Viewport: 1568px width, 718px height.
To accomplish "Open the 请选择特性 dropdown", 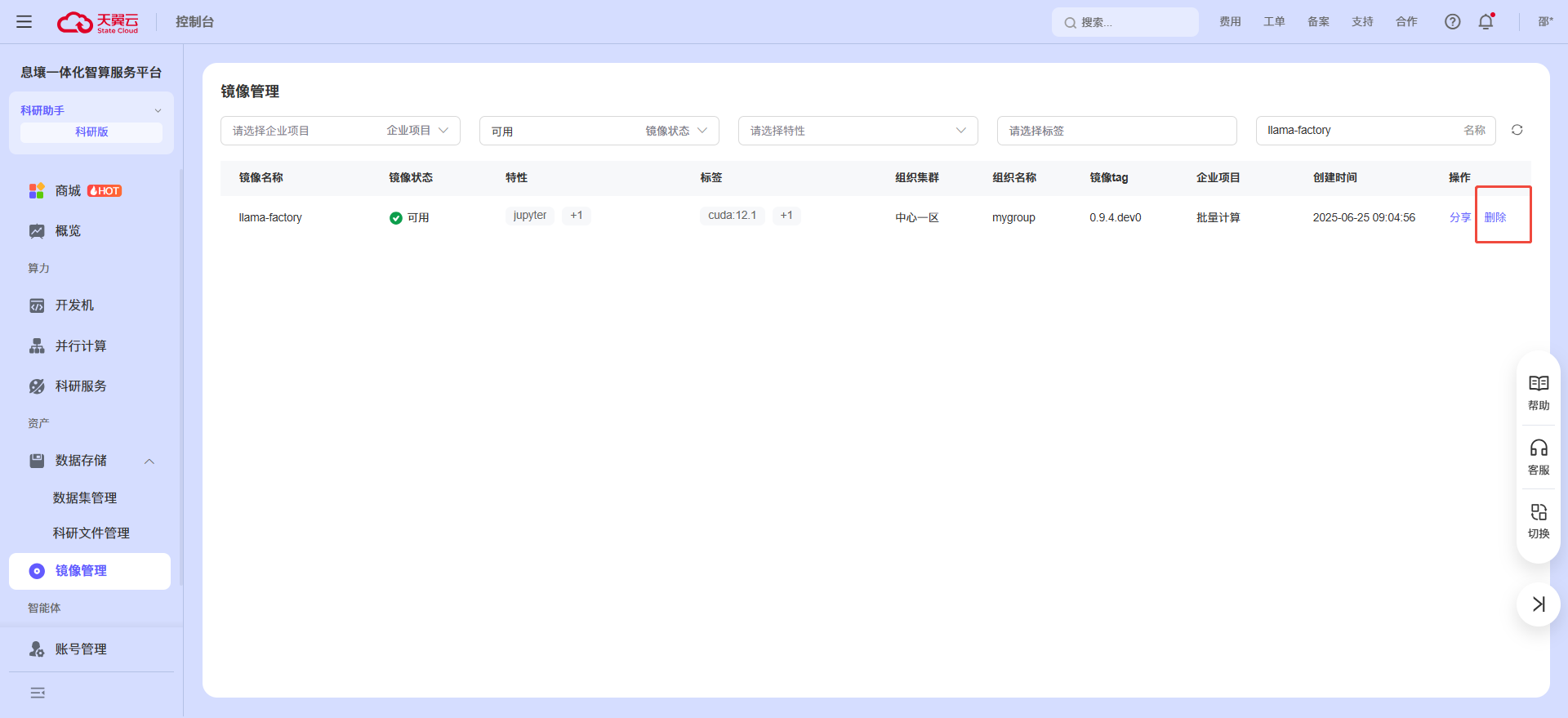I will tap(858, 131).
